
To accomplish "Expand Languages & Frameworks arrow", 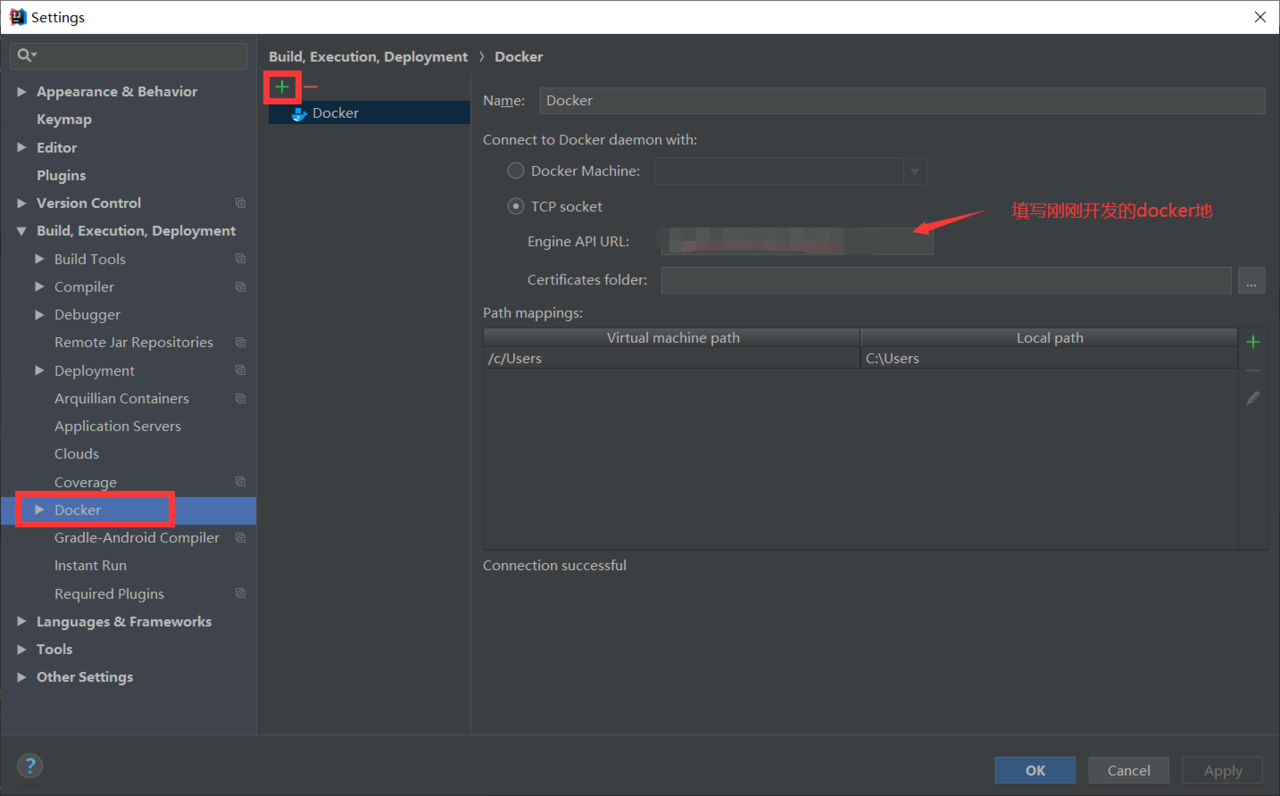I will (22, 622).
